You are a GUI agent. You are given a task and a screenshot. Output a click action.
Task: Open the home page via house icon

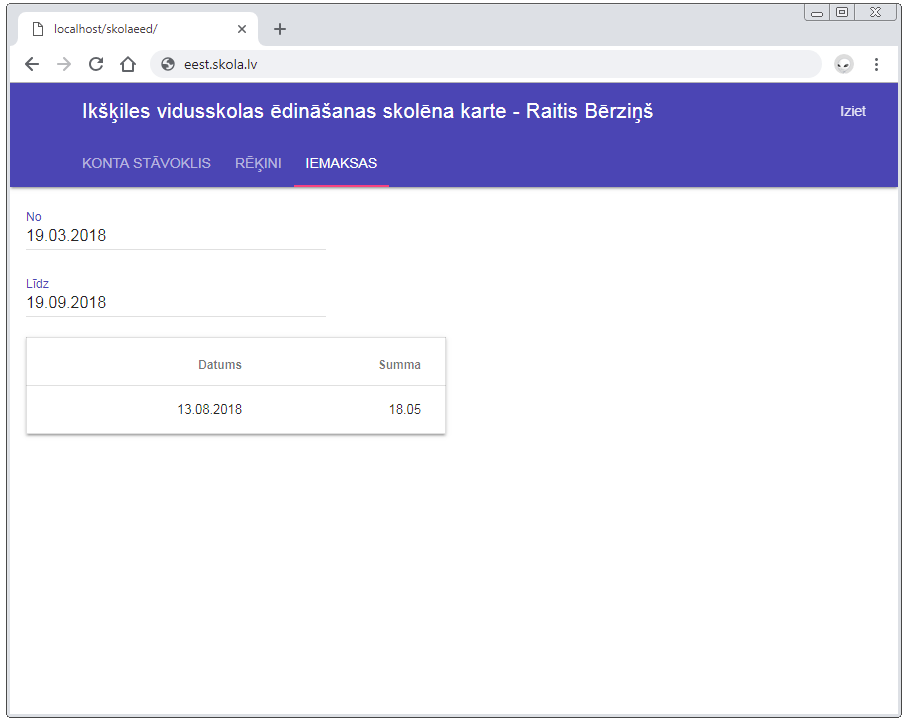point(128,64)
